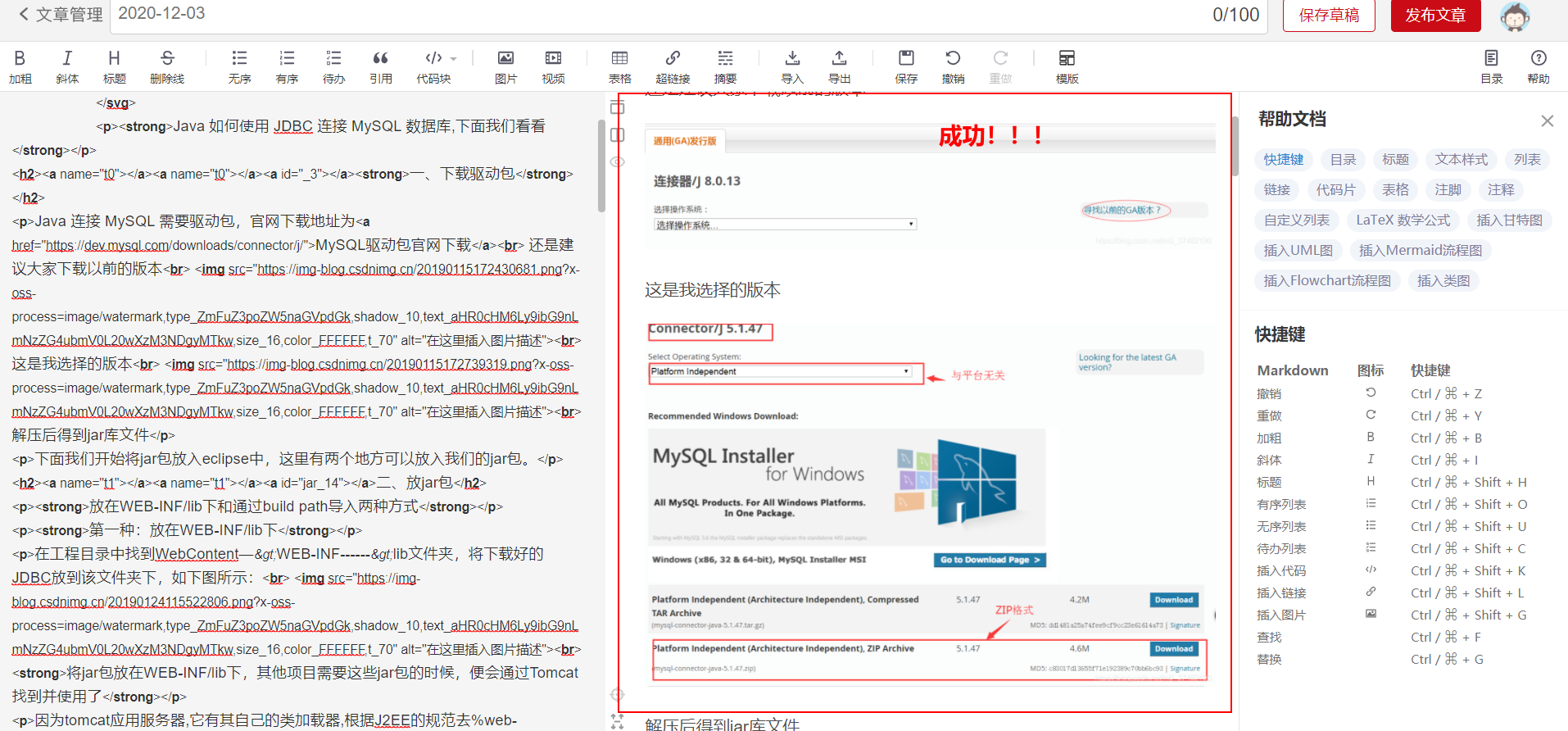Redo the edit (重做)
Screen dimensions: 1568x731
pos(1000,66)
